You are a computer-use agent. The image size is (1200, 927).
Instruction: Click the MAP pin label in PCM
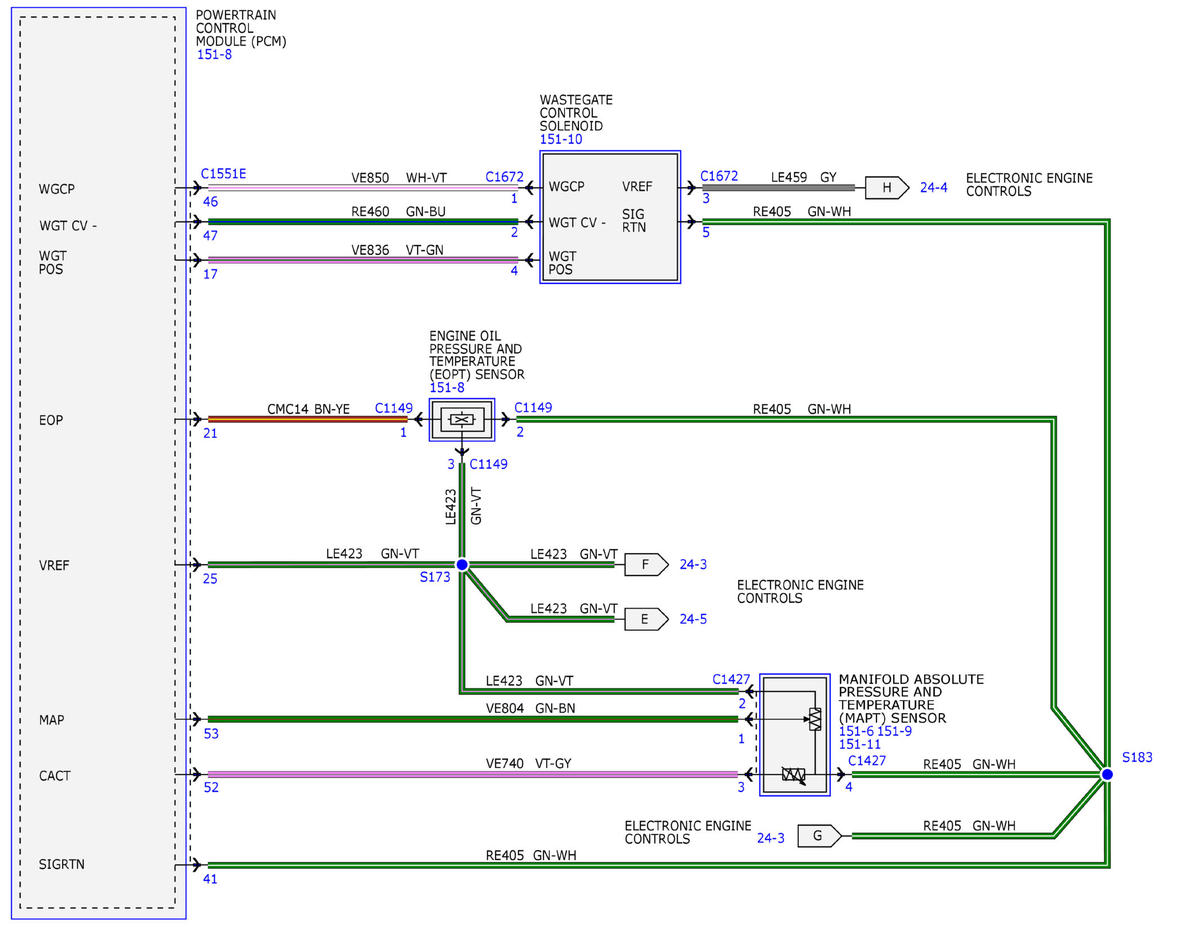tap(52, 720)
